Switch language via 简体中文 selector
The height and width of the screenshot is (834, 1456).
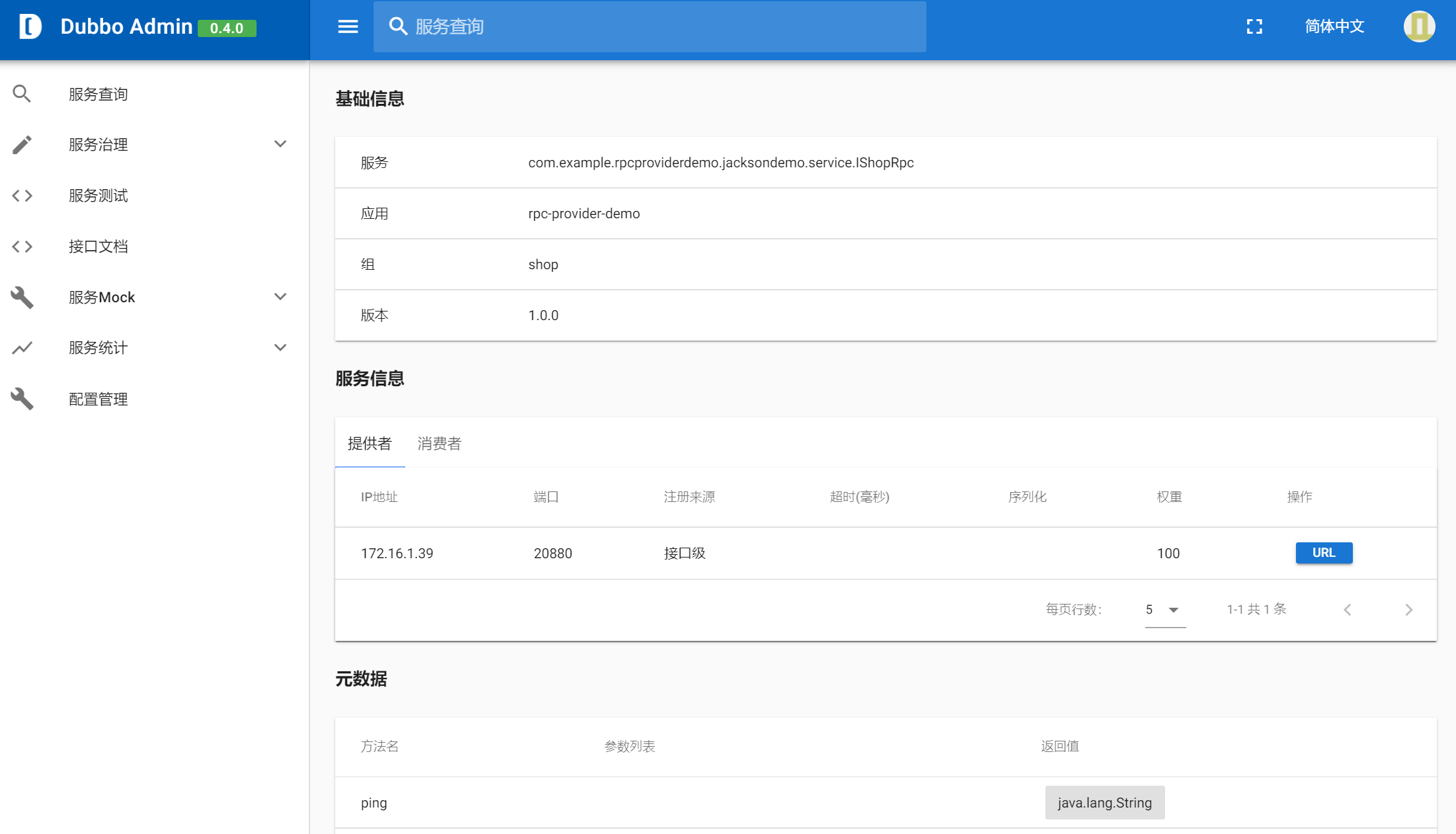click(1334, 26)
